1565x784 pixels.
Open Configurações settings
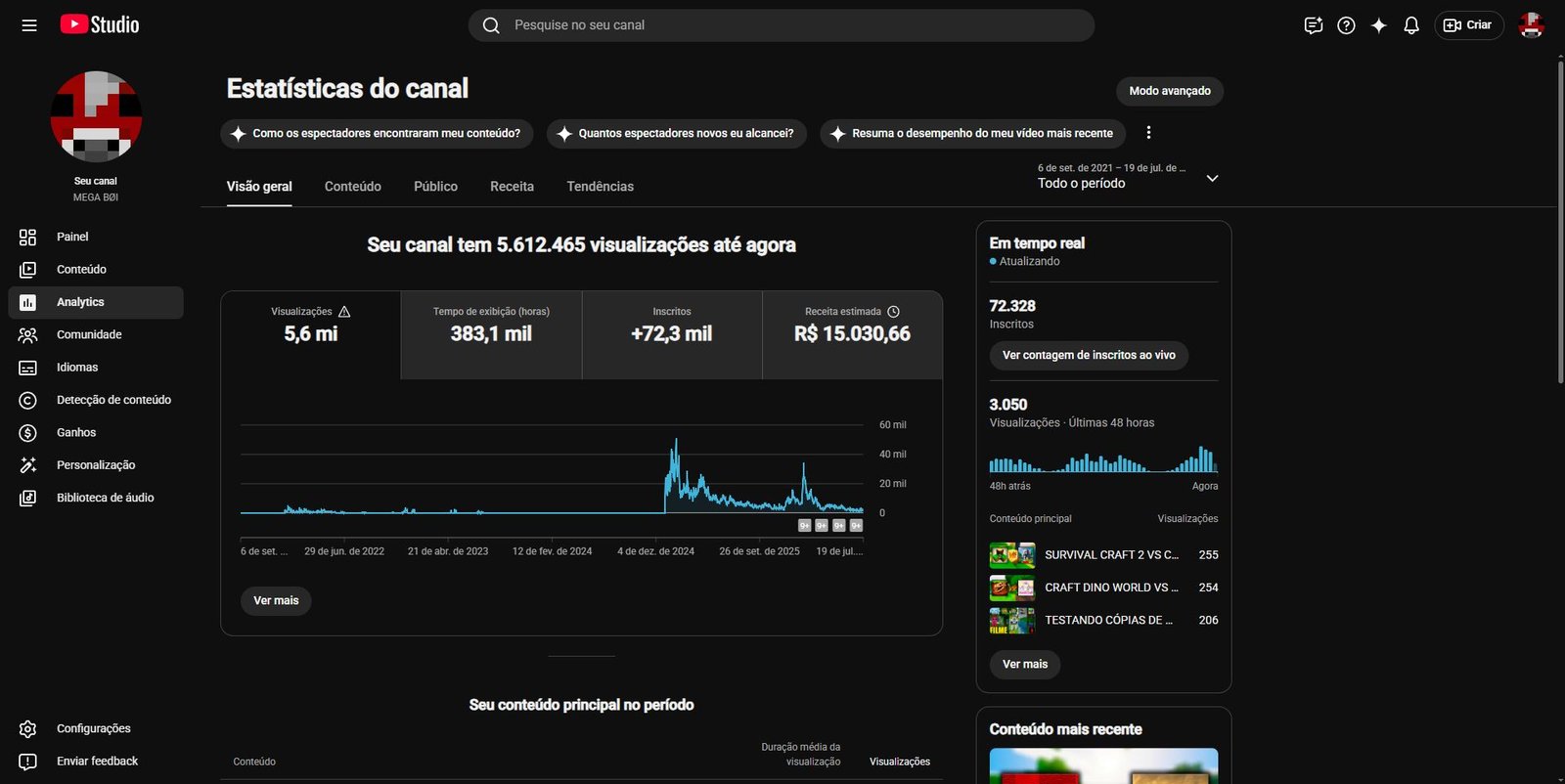96,729
